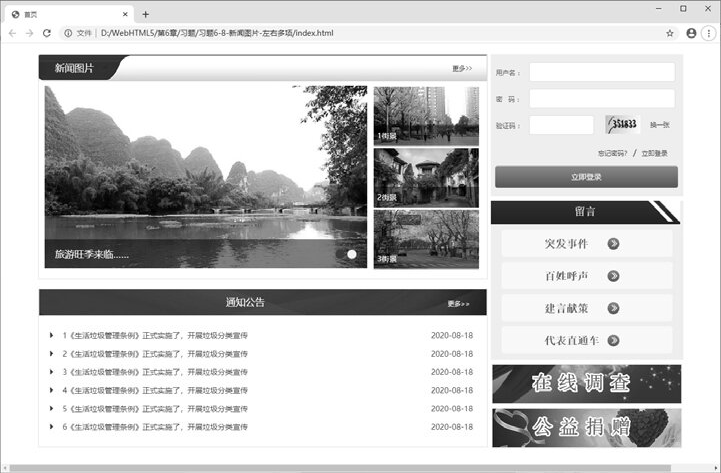Click the browser back arrow
721x473 pixels.
(12, 33)
